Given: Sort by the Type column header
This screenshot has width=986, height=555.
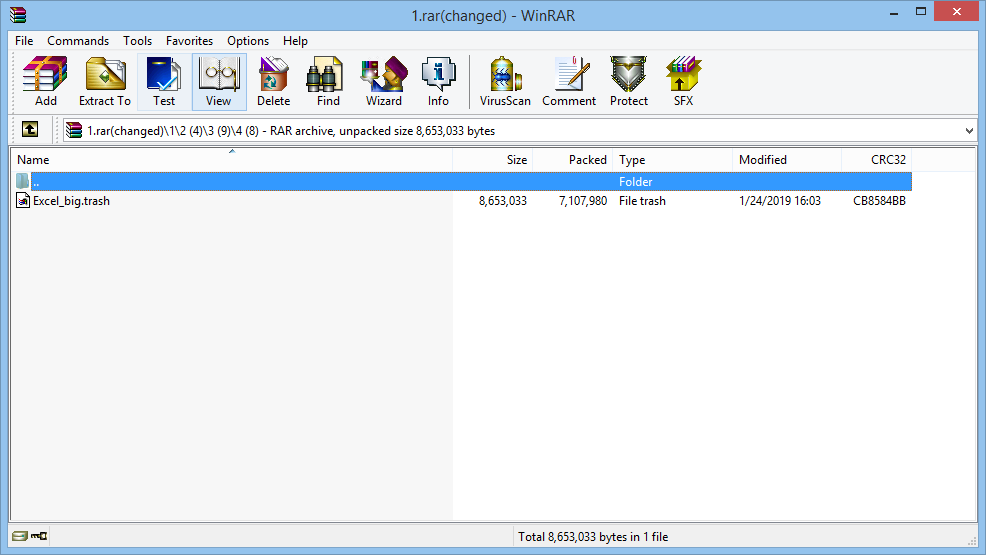Looking at the screenshot, I should pos(673,160).
